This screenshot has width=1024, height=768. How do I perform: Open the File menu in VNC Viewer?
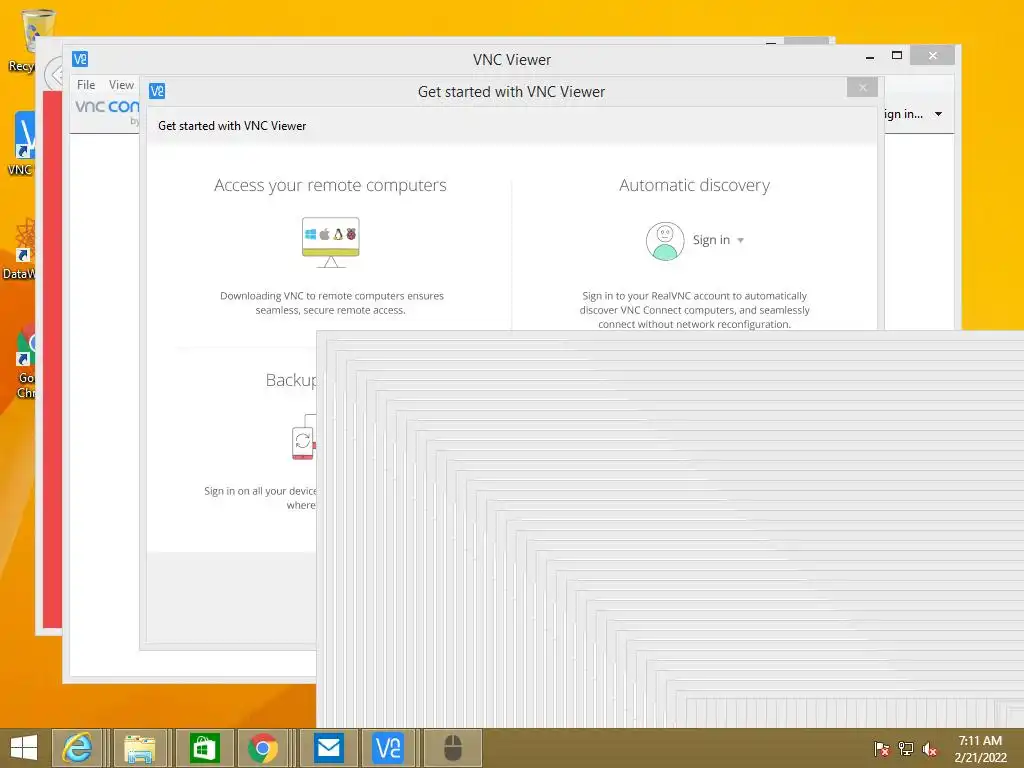click(x=86, y=85)
